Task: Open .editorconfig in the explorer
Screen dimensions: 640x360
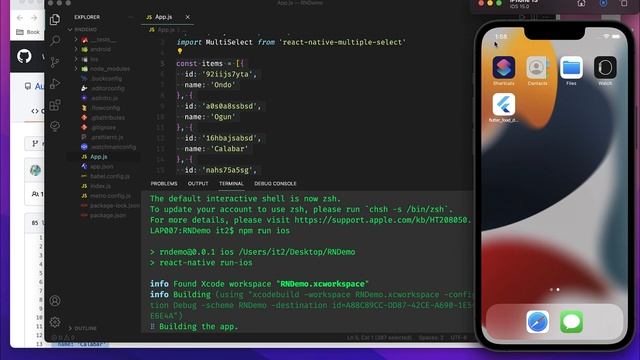Action: pyautogui.click(x=108, y=88)
